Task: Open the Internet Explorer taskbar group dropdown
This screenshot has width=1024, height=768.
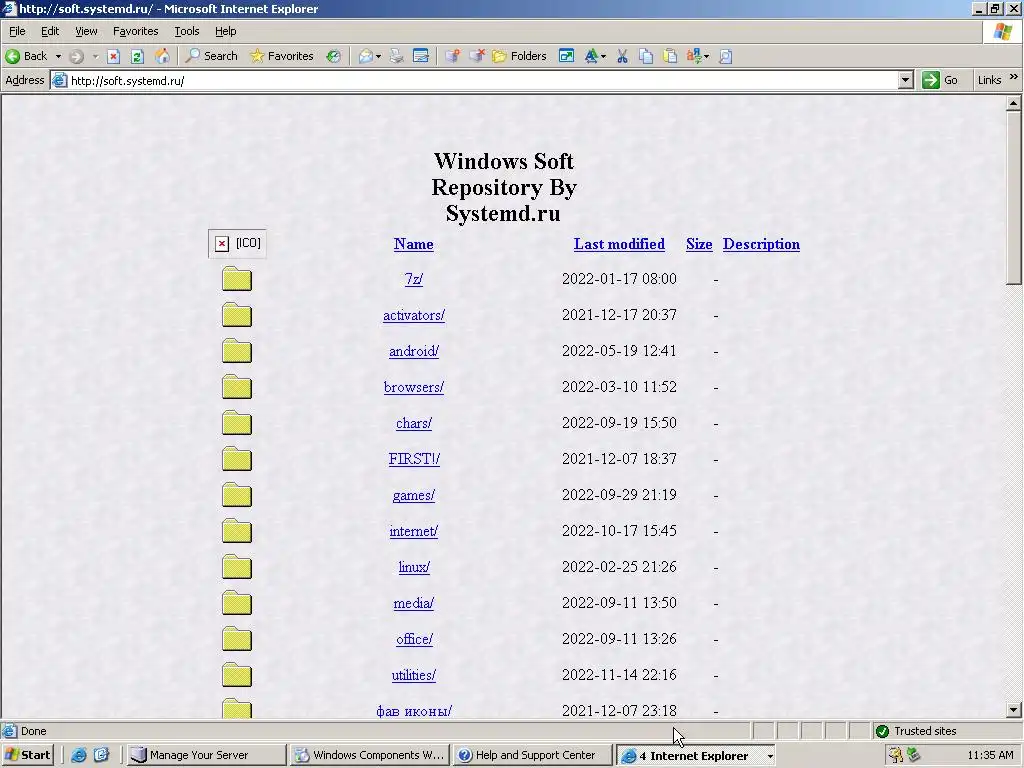Action: click(x=770, y=756)
